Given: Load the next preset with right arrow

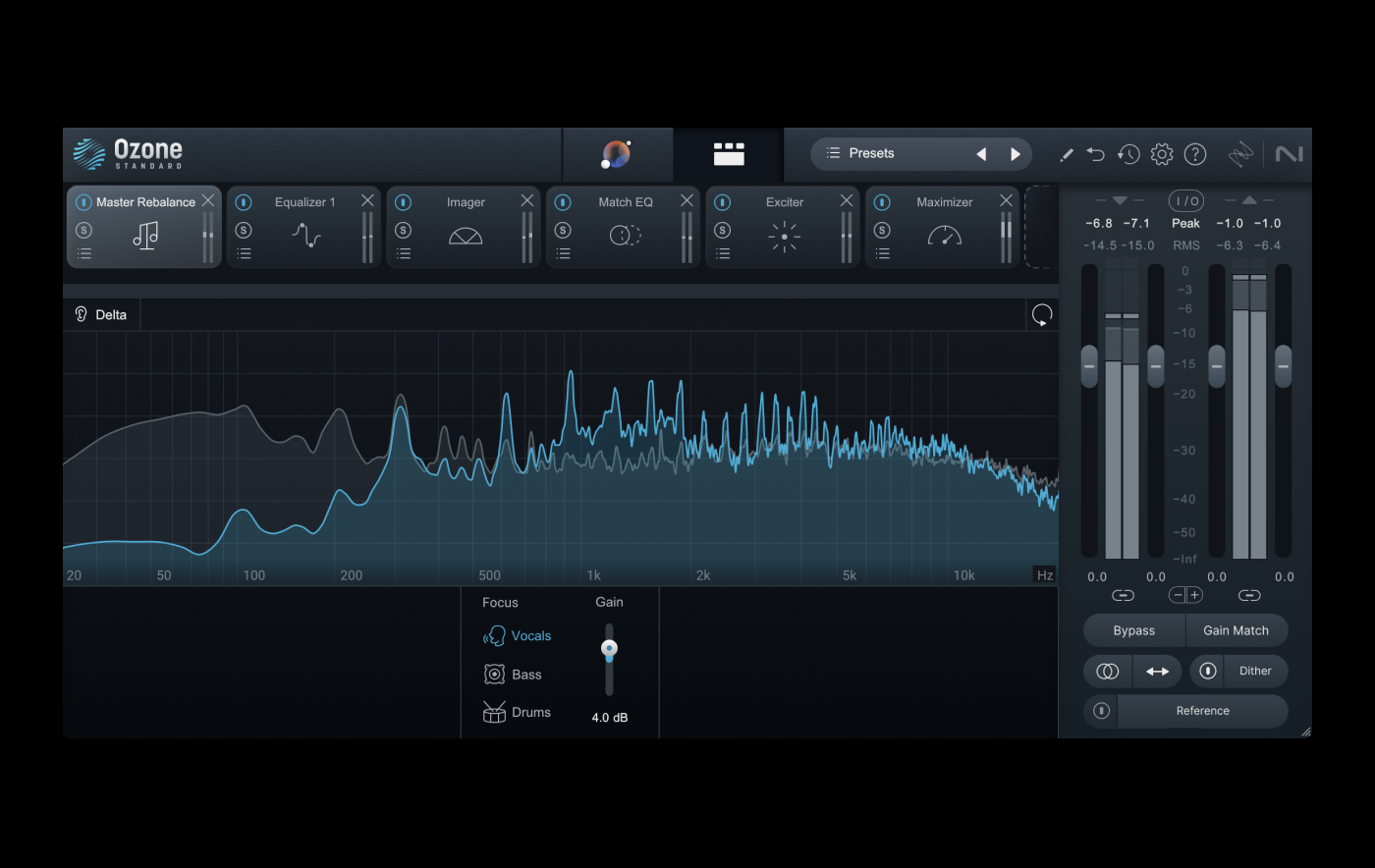Looking at the screenshot, I should click(1016, 154).
